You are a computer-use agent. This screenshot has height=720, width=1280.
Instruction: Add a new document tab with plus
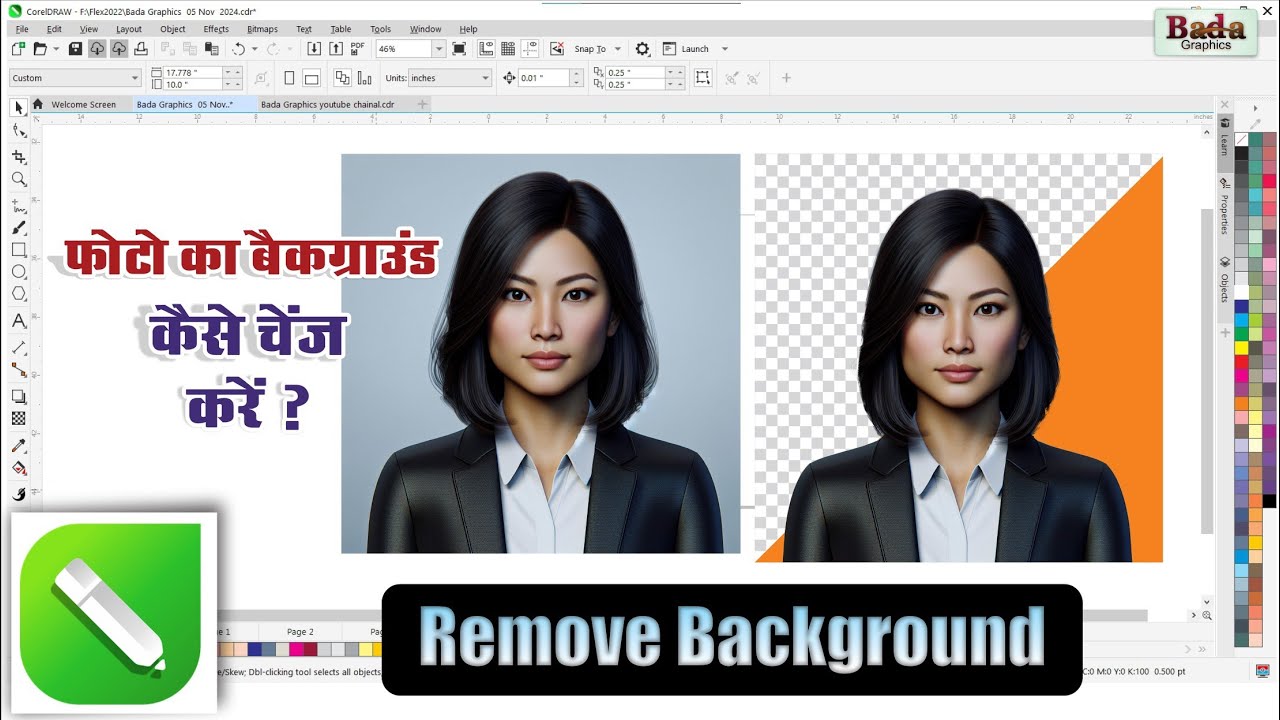[x=423, y=104]
